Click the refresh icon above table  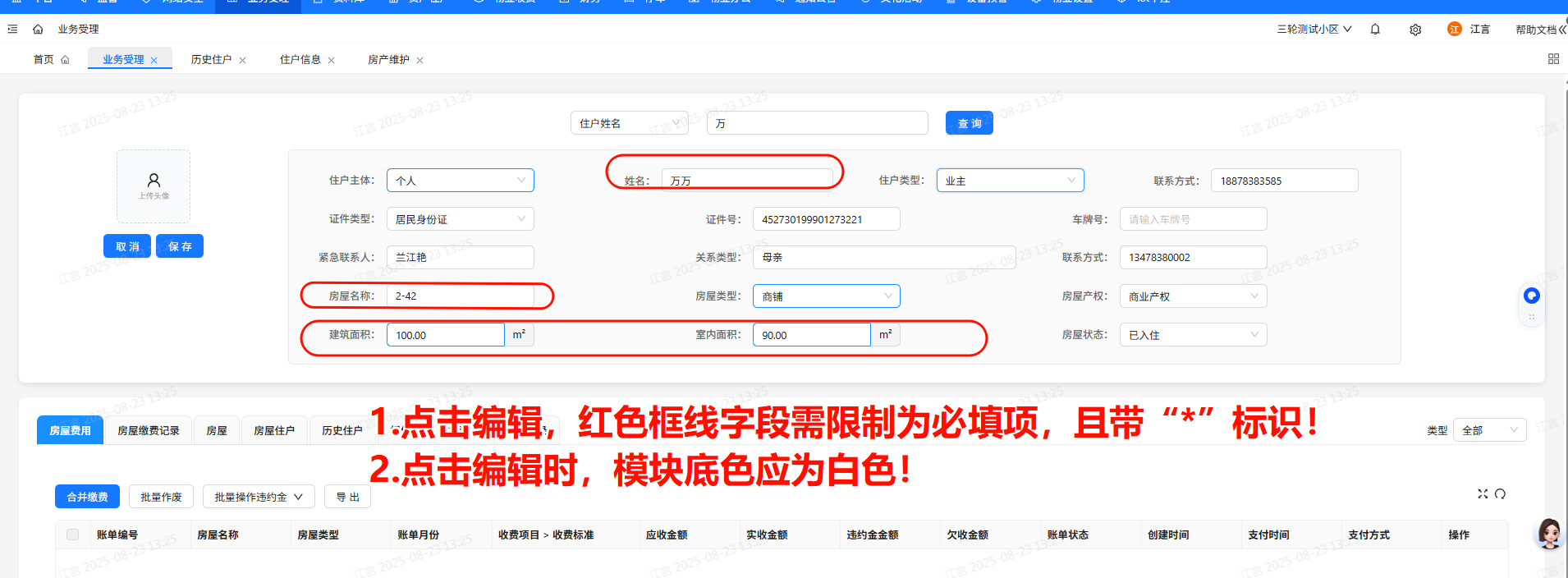point(1500,493)
